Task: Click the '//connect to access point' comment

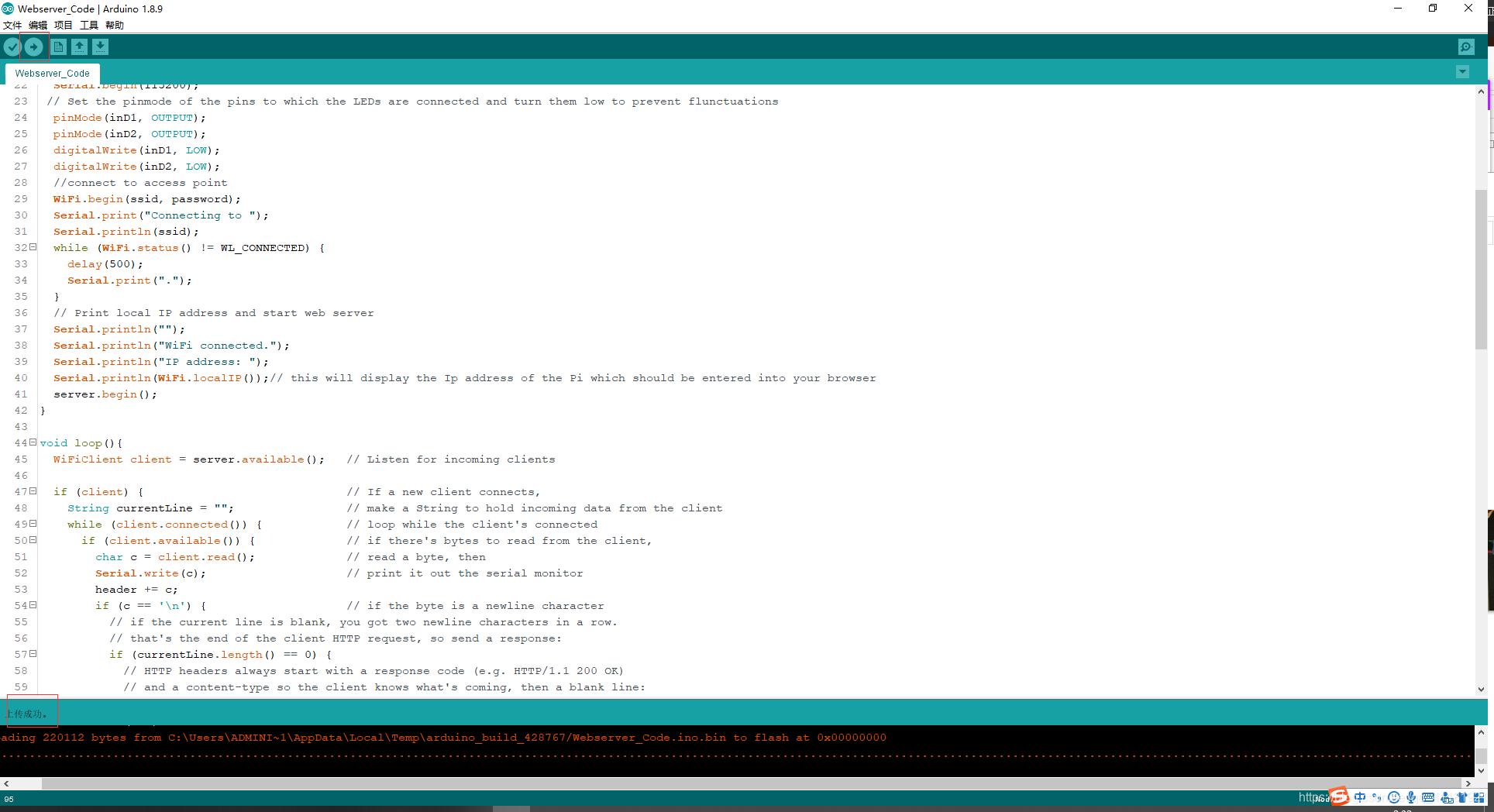Action: (x=140, y=183)
